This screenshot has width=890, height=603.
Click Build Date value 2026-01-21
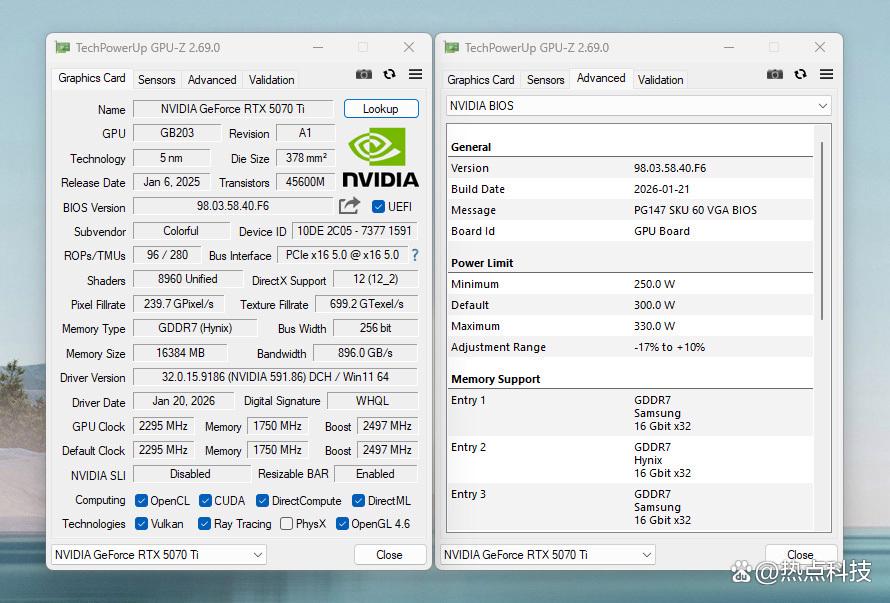click(661, 189)
